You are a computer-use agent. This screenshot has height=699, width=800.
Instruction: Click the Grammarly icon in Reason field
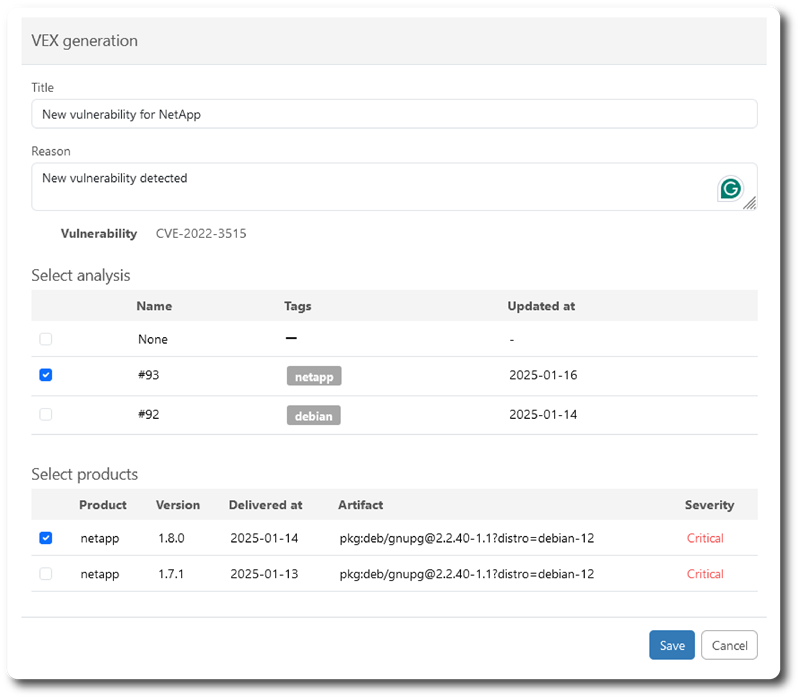tap(730, 189)
